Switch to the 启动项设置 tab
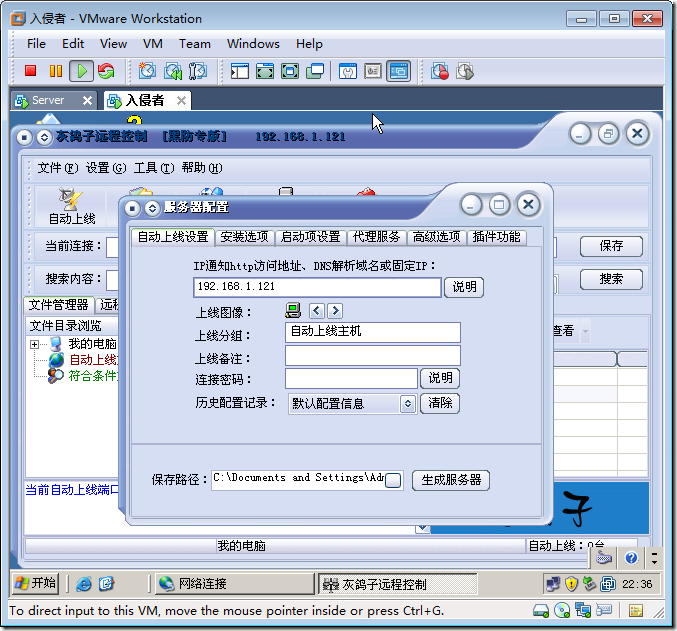 310,237
